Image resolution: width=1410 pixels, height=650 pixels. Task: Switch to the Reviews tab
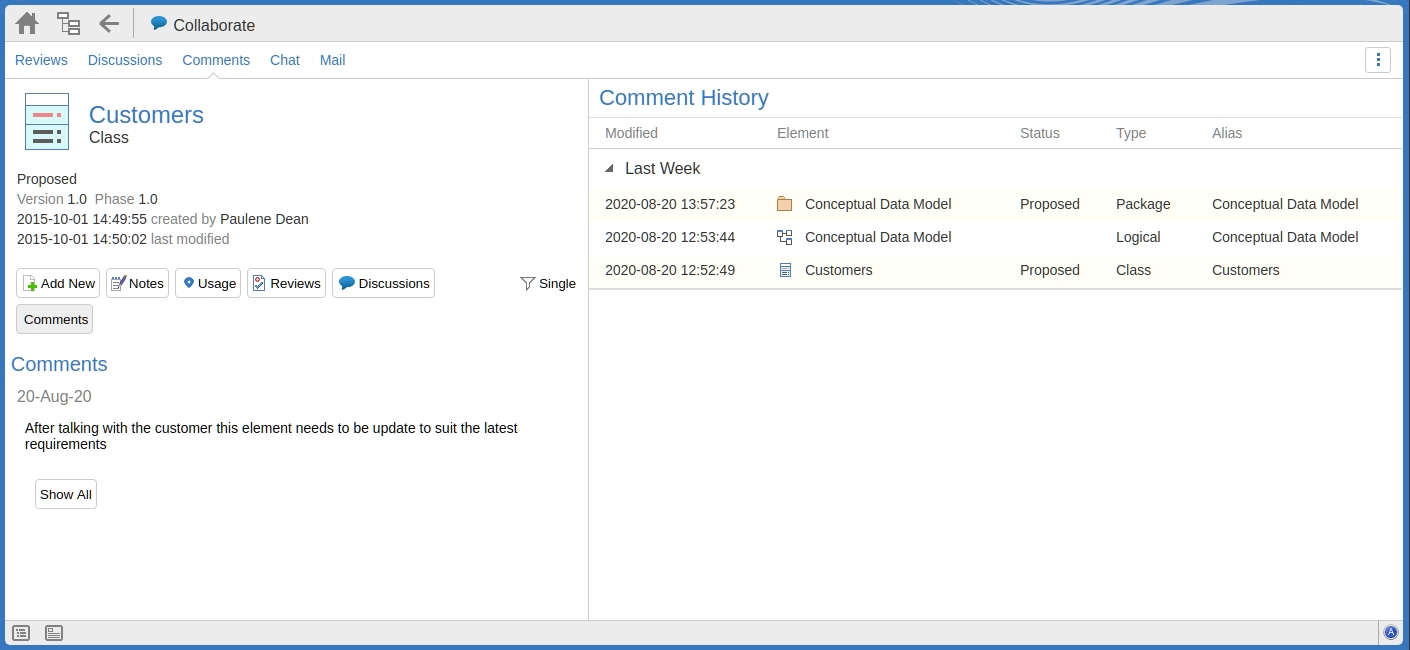(x=41, y=60)
